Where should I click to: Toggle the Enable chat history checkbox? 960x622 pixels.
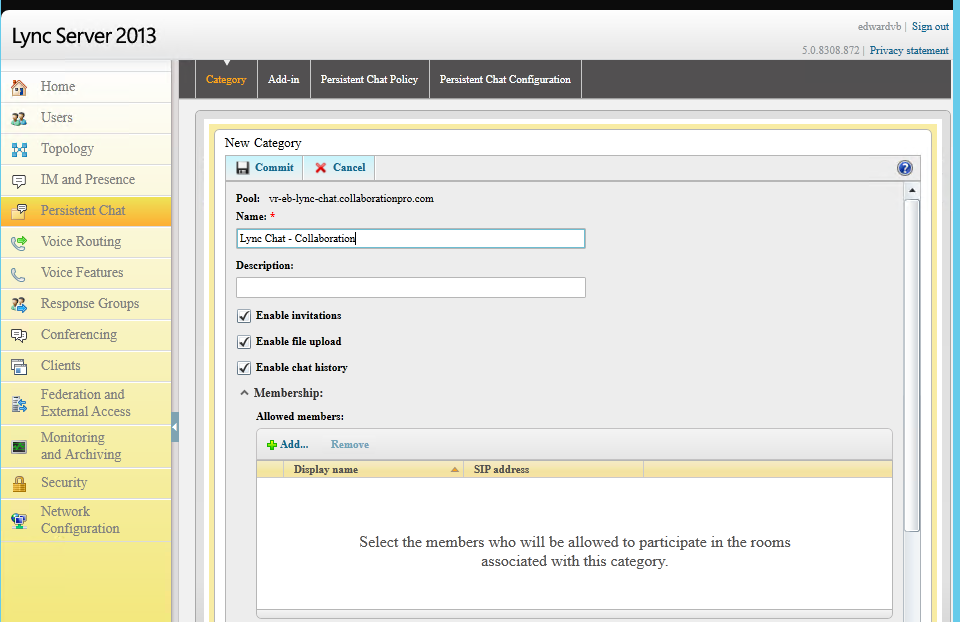click(244, 368)
